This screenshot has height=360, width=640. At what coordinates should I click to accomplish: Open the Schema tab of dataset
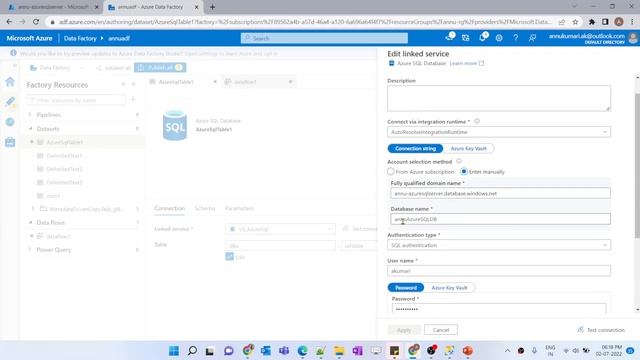coord(205,208)
